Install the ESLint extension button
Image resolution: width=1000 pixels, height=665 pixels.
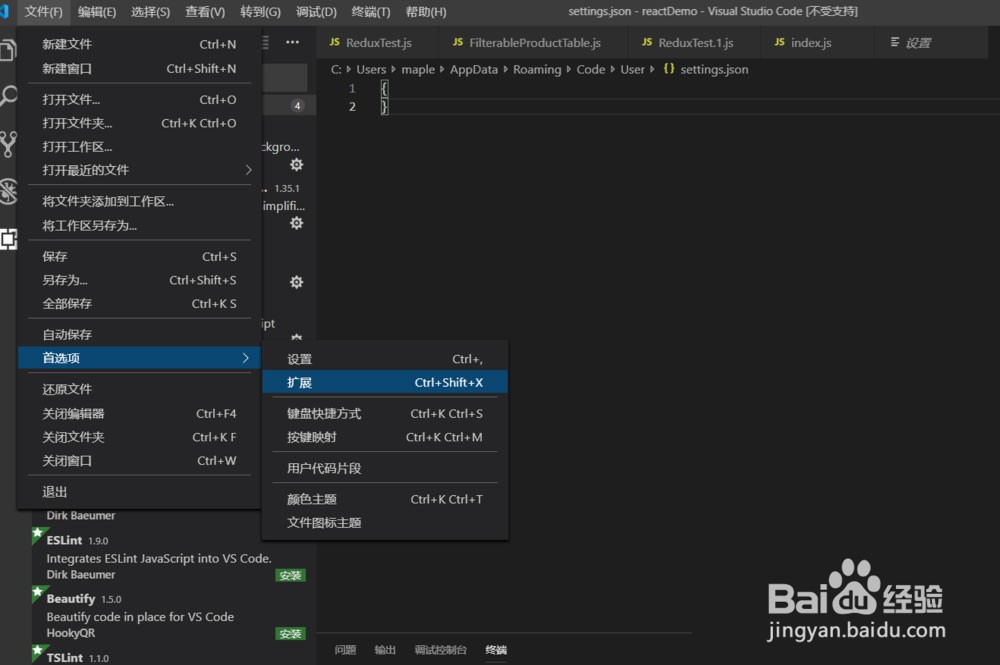(x=291, y=576)
